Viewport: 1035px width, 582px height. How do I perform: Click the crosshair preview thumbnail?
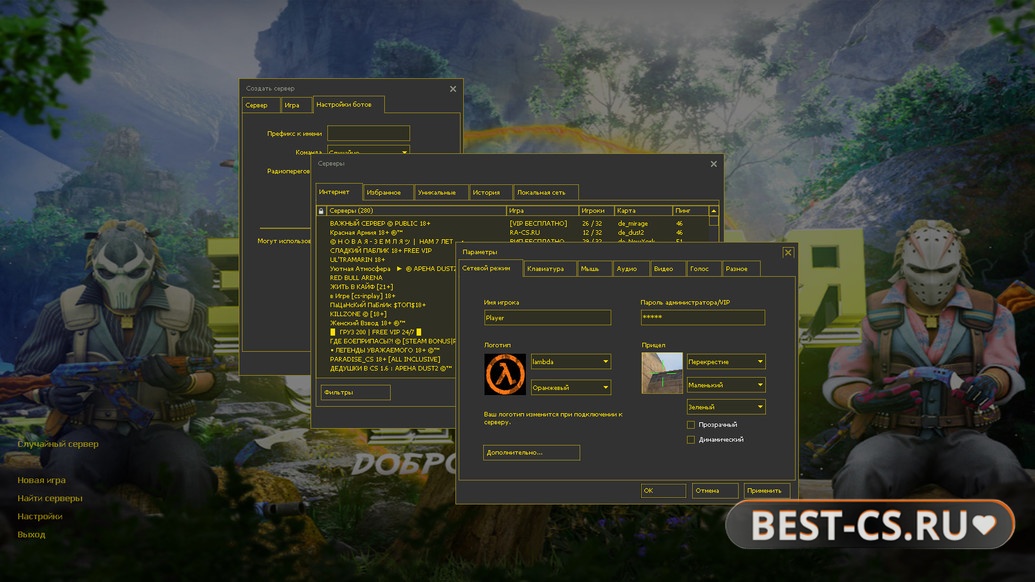(662, 373)
